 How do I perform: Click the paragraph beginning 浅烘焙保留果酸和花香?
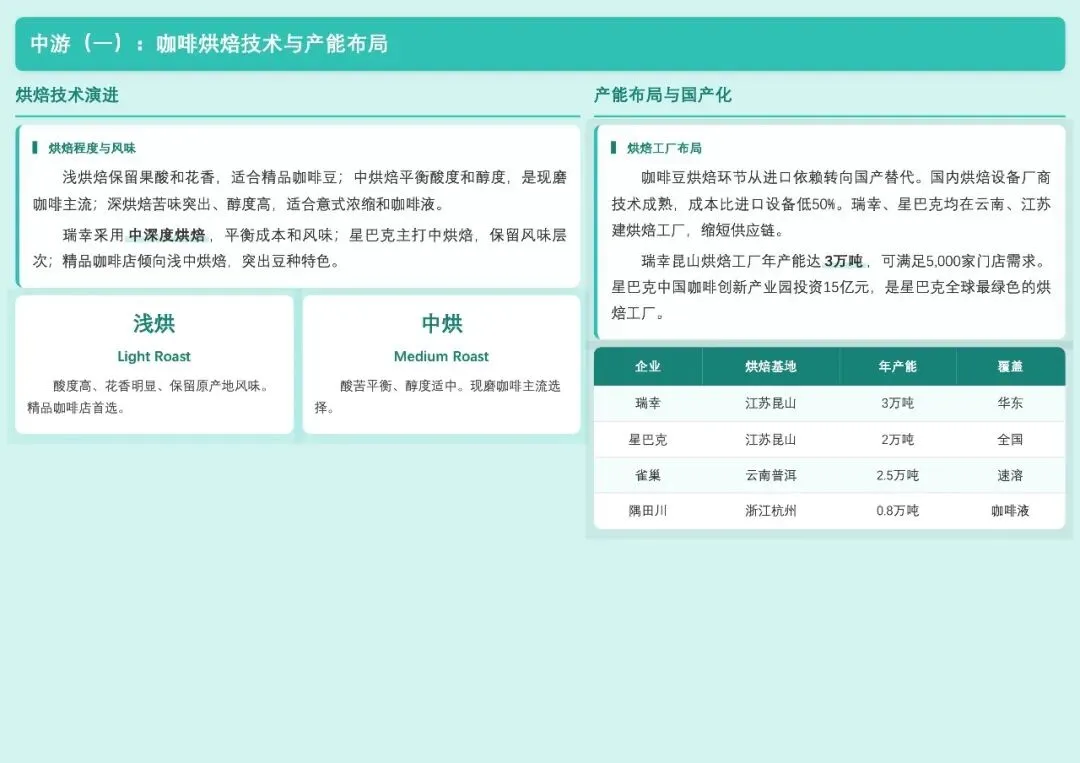[300, 191]
